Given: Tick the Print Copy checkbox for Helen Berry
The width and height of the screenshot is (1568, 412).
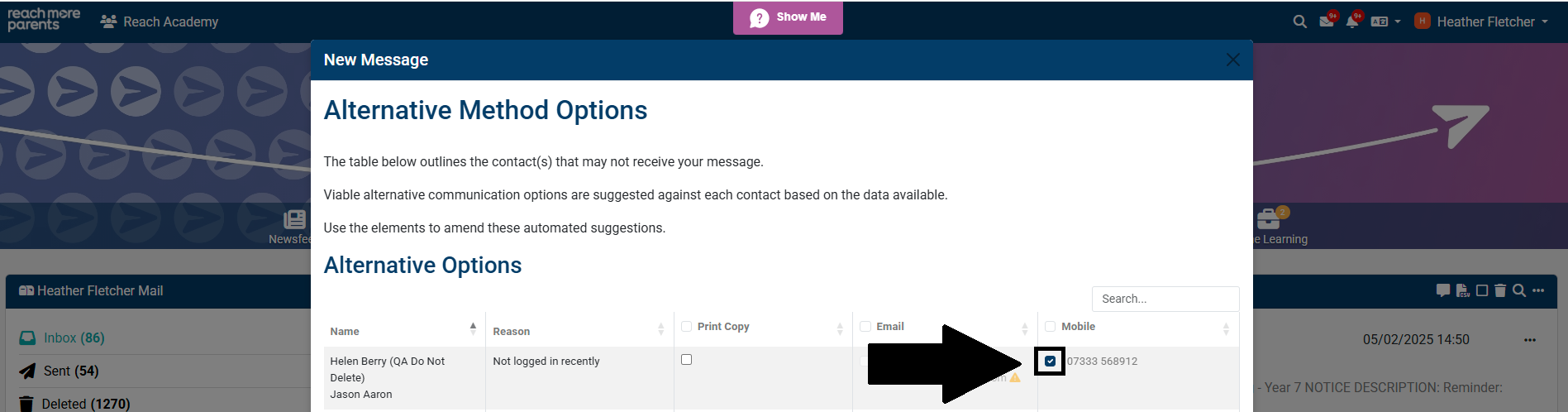Looking at the screenshot, I should point(686,360).
